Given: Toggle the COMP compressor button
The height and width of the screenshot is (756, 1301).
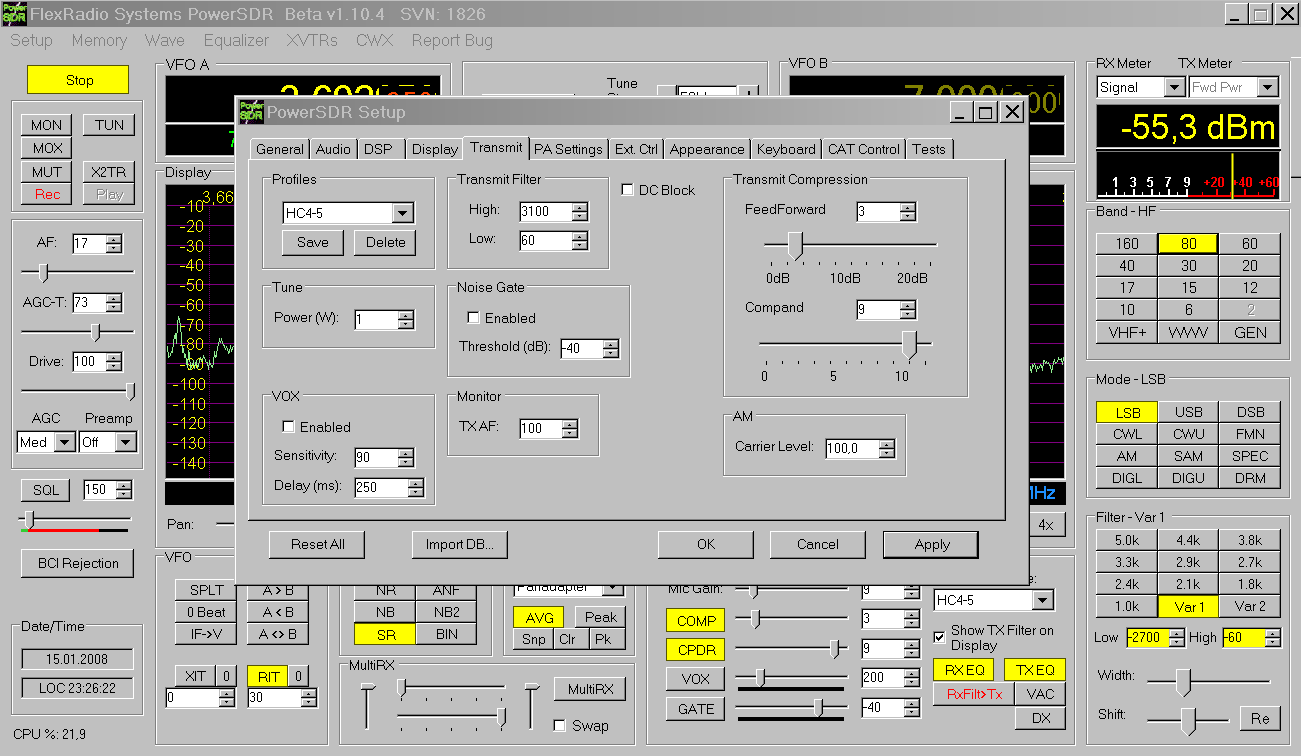Looking at the screenshot, I should point(695,621).
